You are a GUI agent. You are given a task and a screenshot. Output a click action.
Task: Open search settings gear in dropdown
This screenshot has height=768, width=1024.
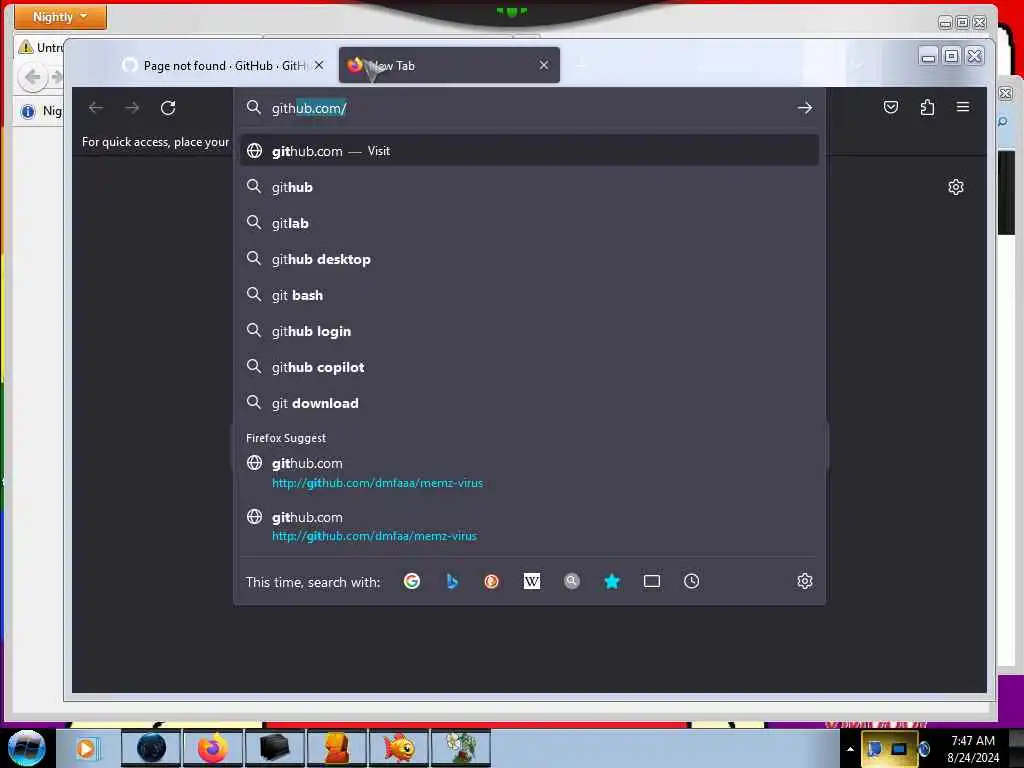tap(805, 581)
